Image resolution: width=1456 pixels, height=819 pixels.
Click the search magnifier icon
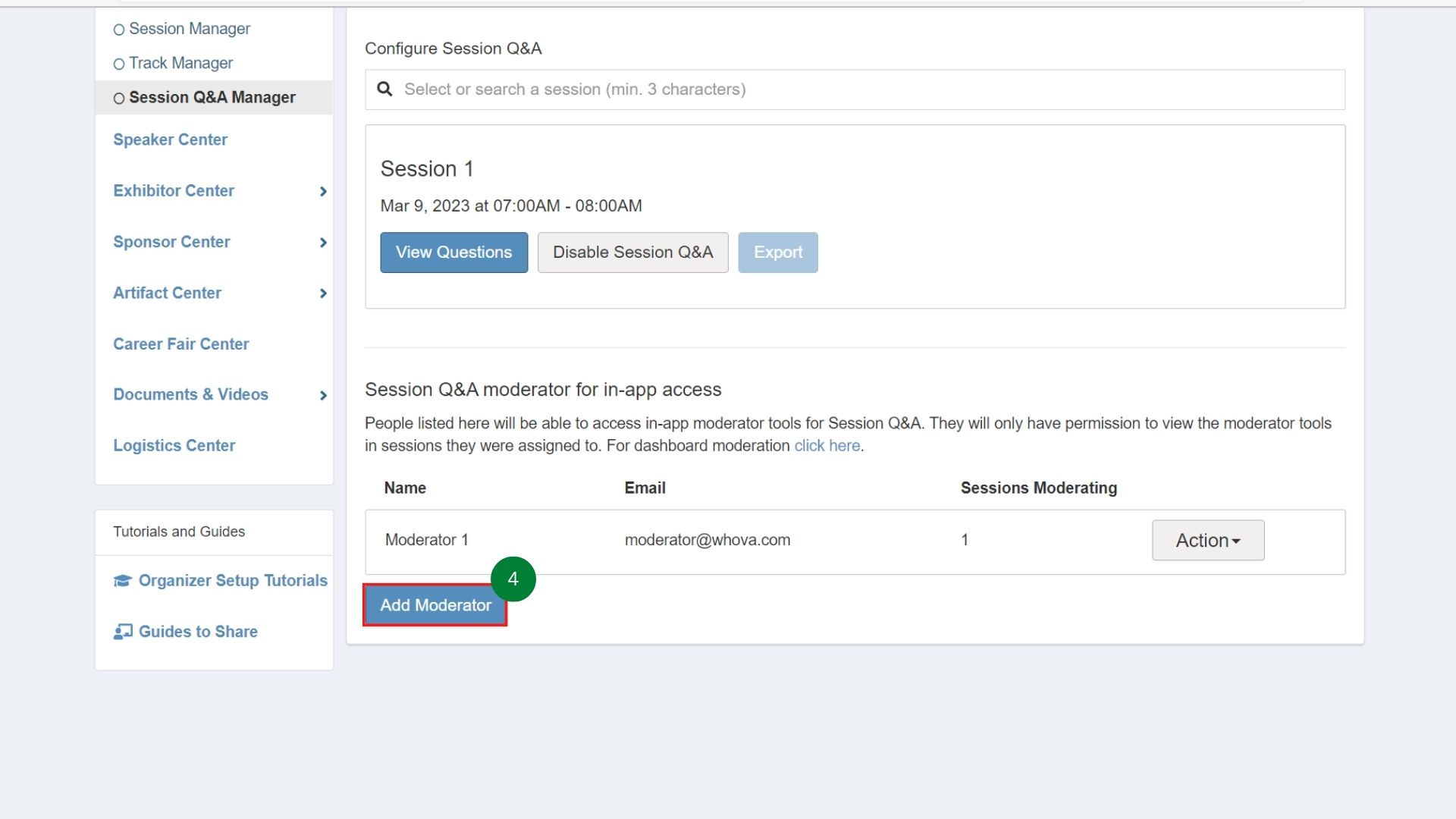coord(385,89)
